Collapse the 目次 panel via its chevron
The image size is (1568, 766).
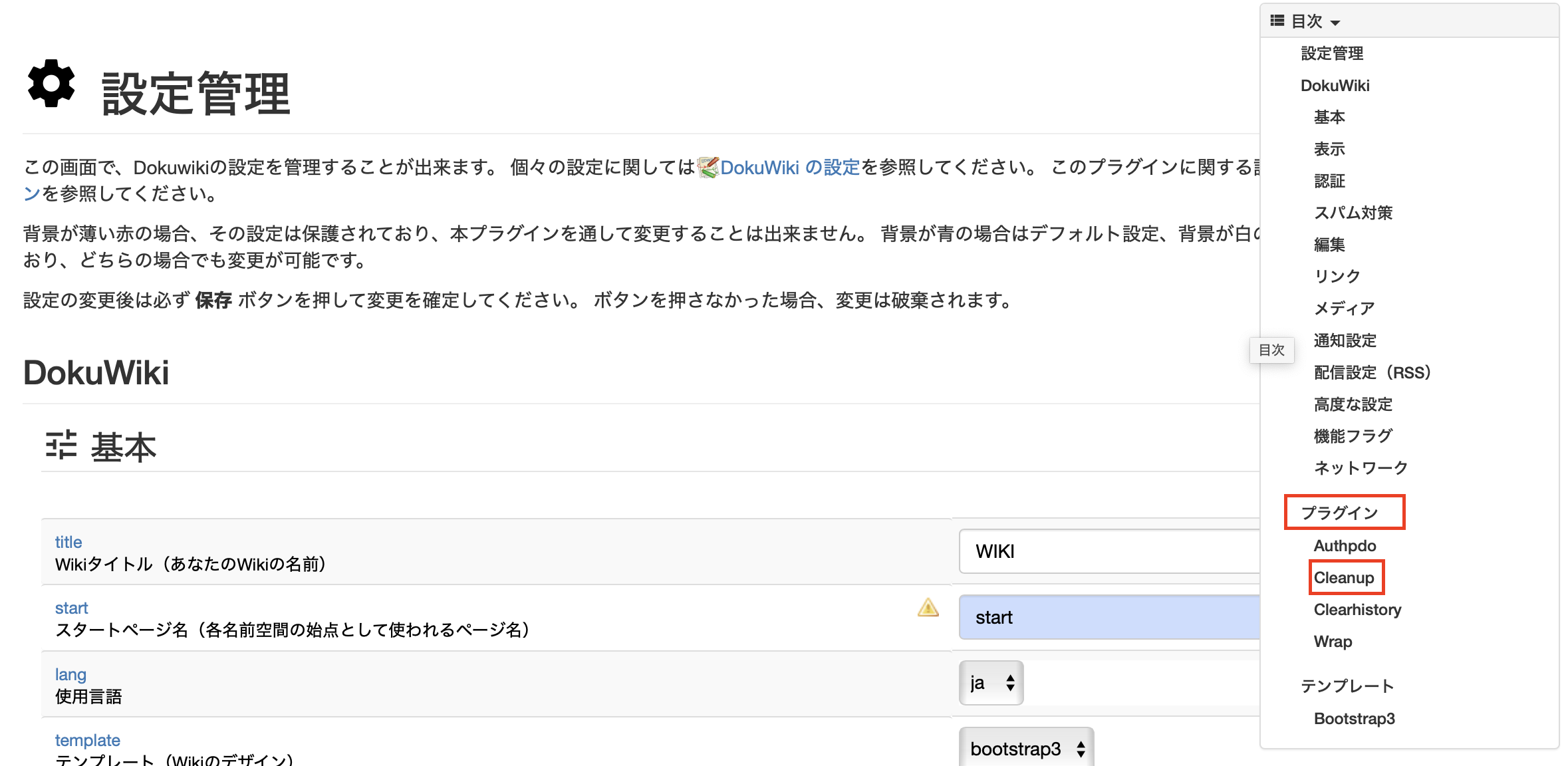1336,22
